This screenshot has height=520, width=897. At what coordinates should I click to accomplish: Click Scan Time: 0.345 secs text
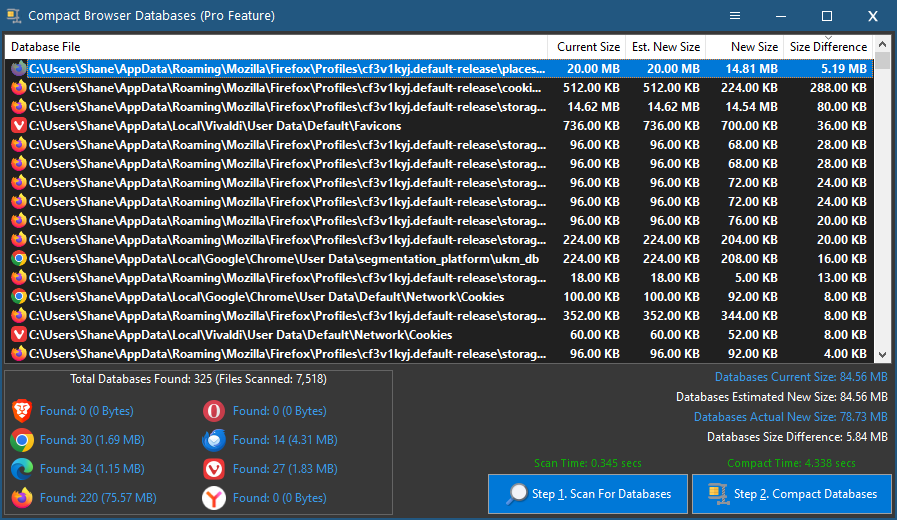coord(588,463)
